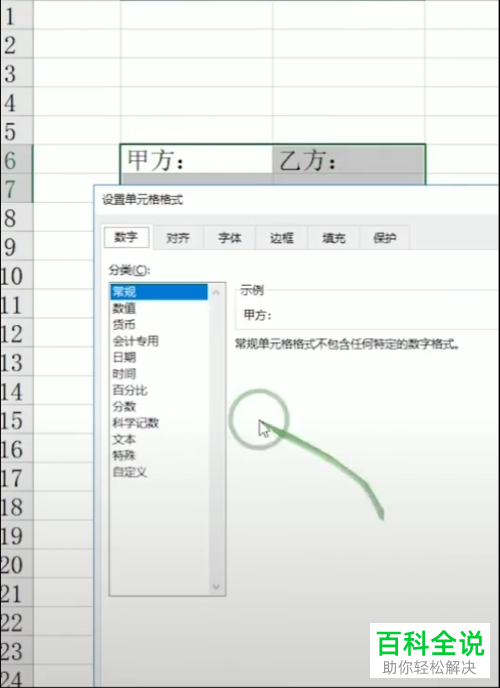Switch to the 保护 tab
Screen dimensions: 500x688
pos(385,238)
